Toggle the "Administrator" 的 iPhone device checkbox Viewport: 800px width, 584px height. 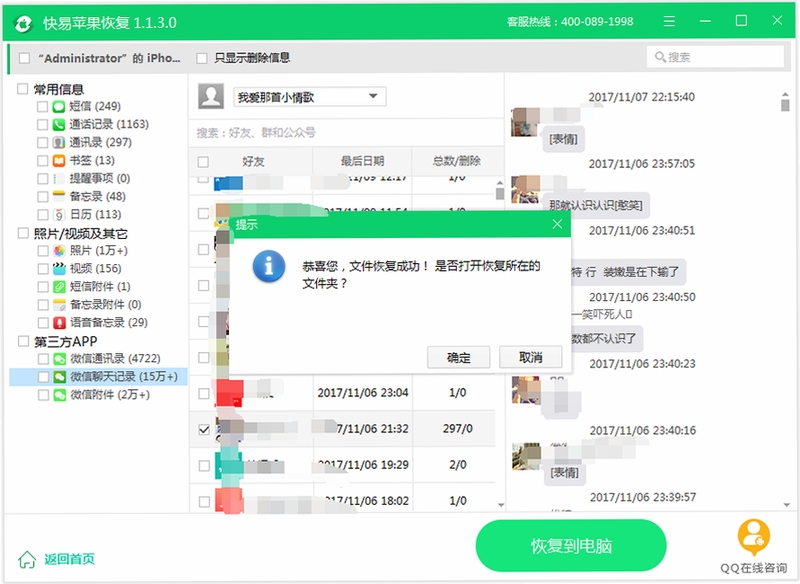(23, 58)
